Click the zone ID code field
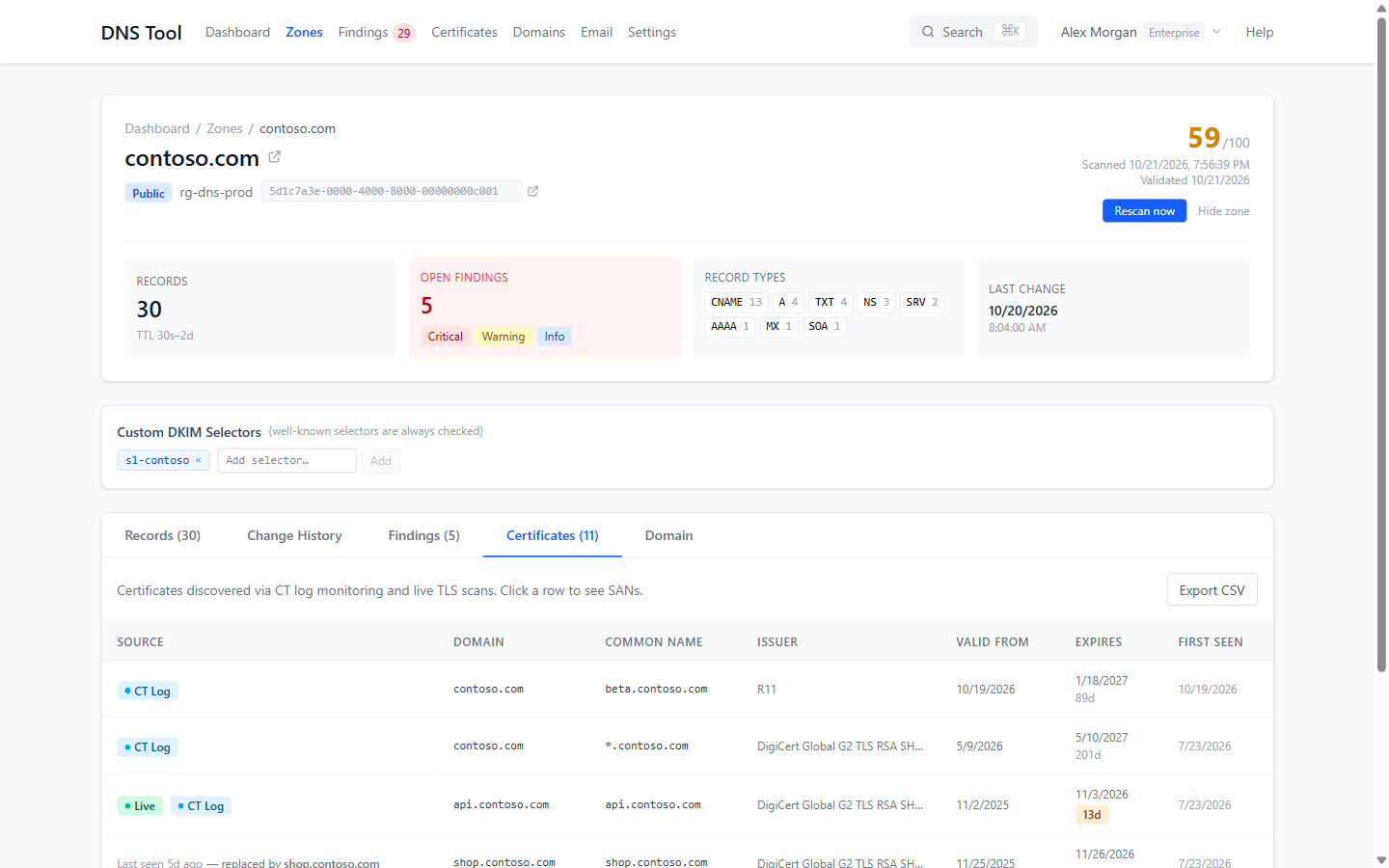1389x868 pixels. tap(392, 191)
